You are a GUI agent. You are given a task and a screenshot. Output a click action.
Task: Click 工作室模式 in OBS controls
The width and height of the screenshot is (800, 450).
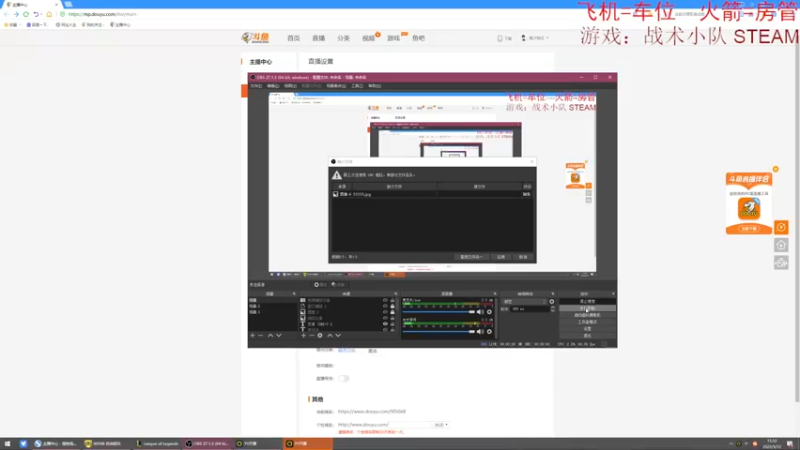pyautogui.click(x=587, y=322)
